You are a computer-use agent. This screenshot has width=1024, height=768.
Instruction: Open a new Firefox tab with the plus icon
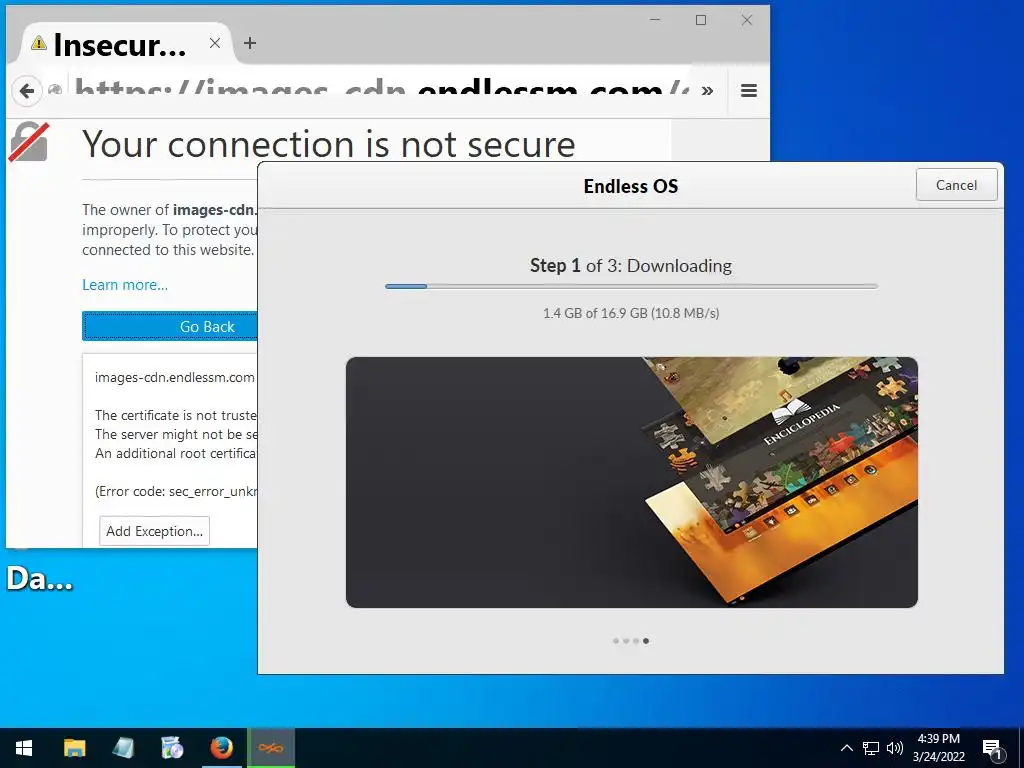249,43
